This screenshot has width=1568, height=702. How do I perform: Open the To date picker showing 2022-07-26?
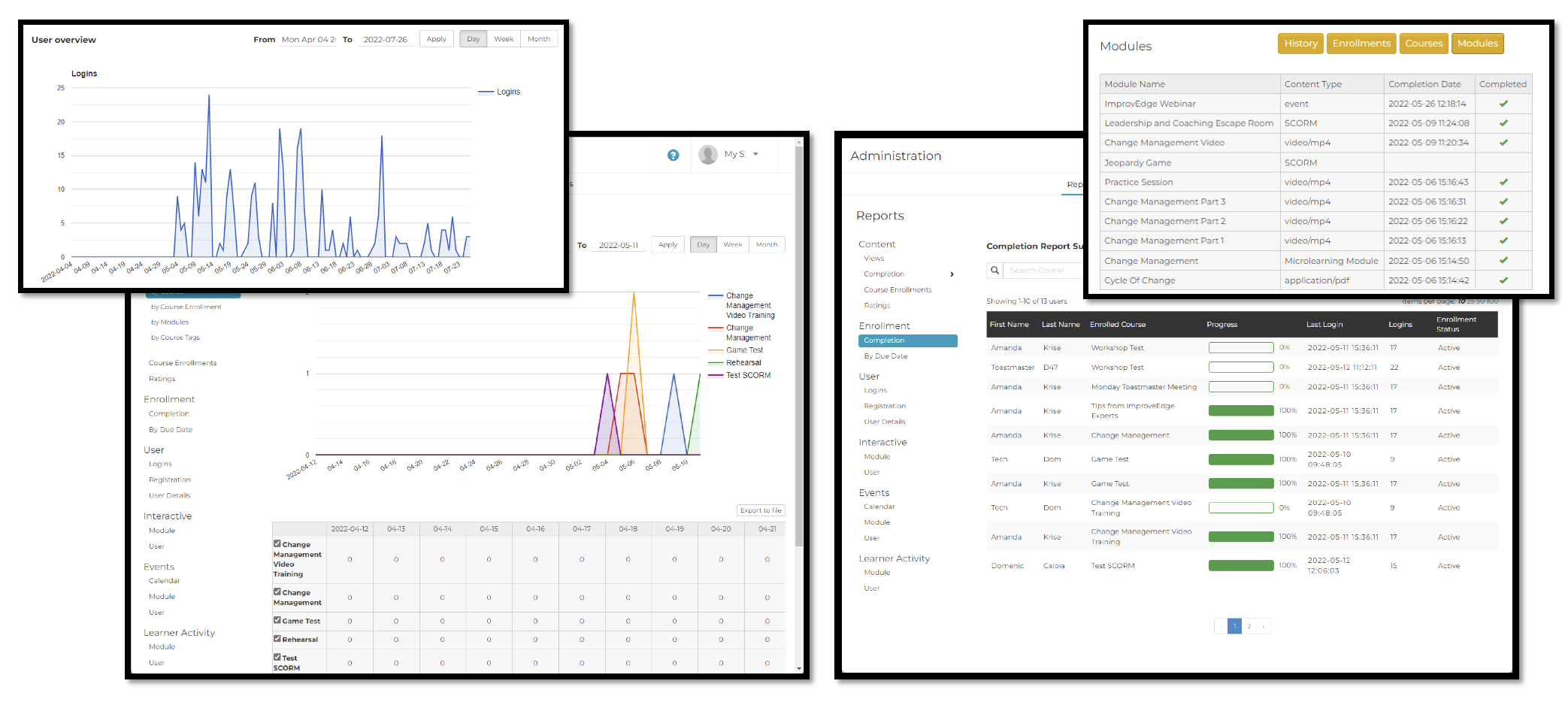(386, 39)
